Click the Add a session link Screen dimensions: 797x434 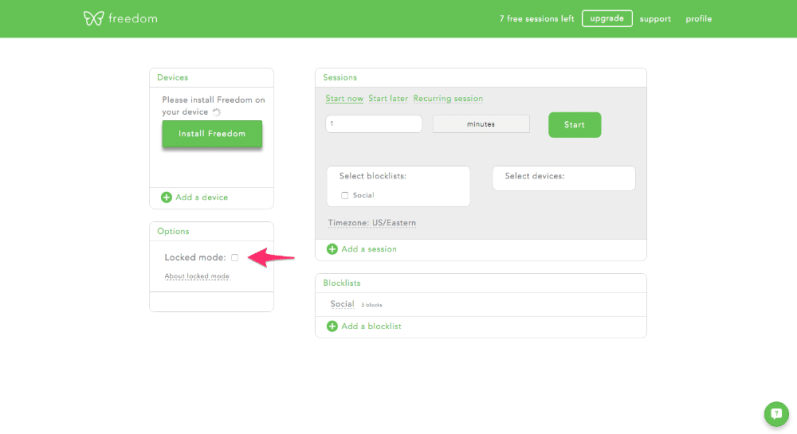coord(369,249)
